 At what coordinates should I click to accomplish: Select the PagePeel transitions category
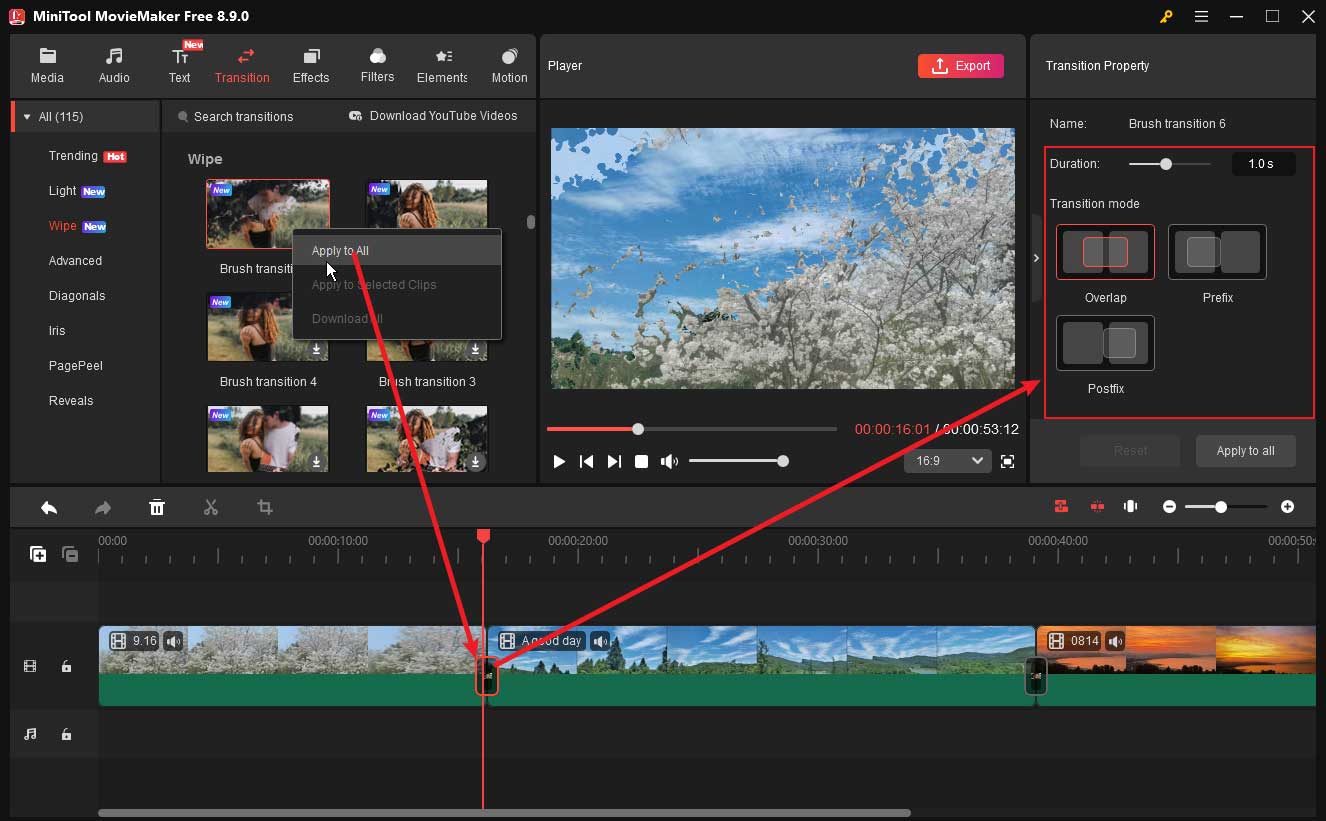76,366
